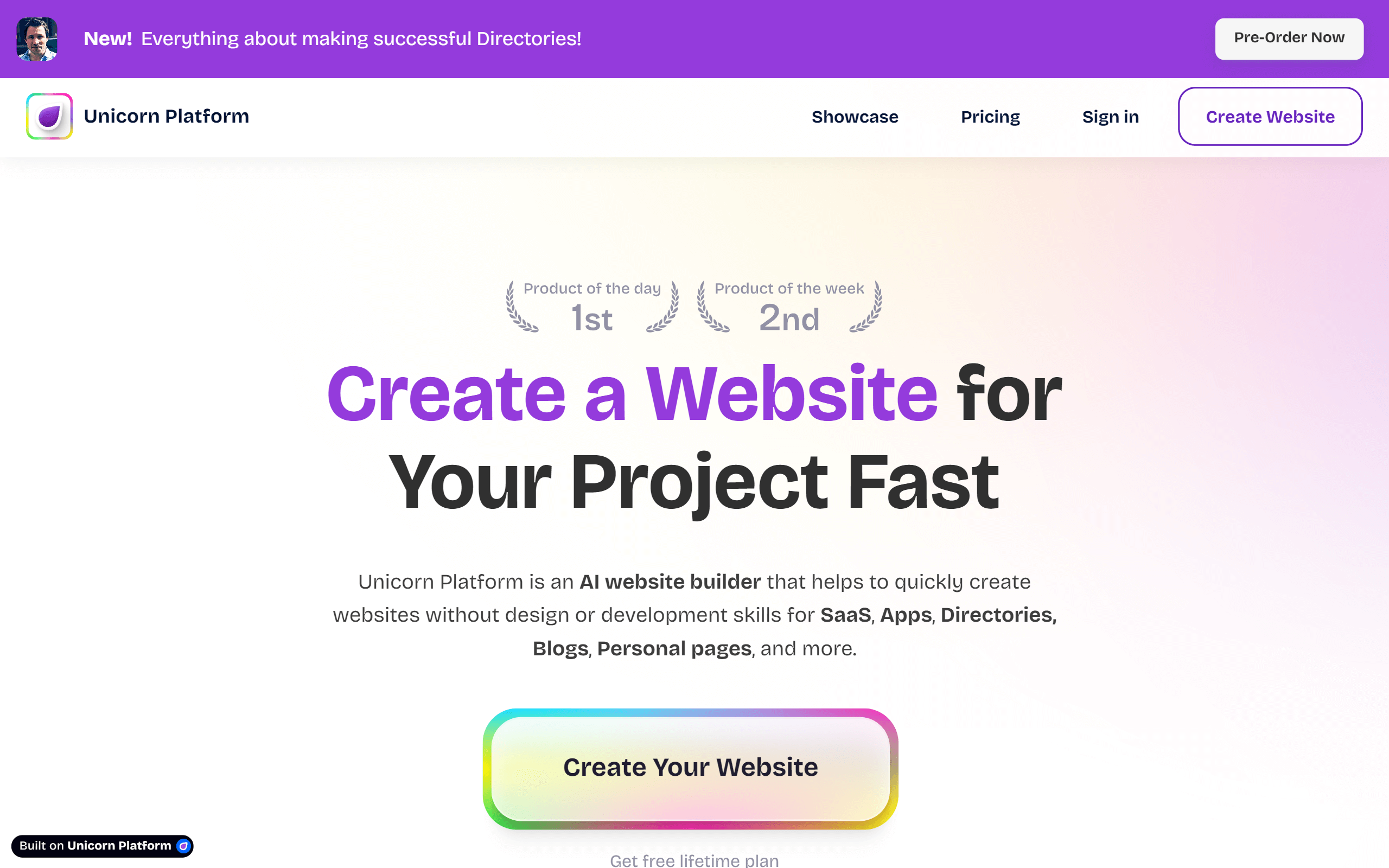1389x868 pixels.
Task: Click the 'Pre-Order Now' button in banner
Action: click(1290, 37)
